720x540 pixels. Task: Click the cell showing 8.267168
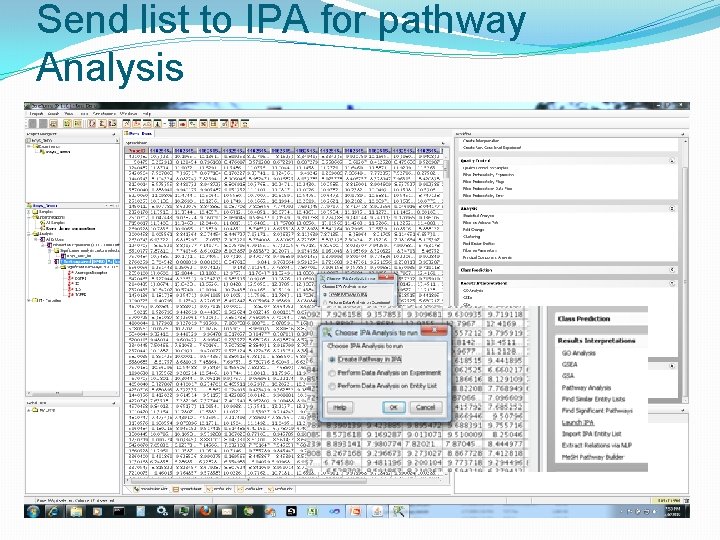click(343, 454)
